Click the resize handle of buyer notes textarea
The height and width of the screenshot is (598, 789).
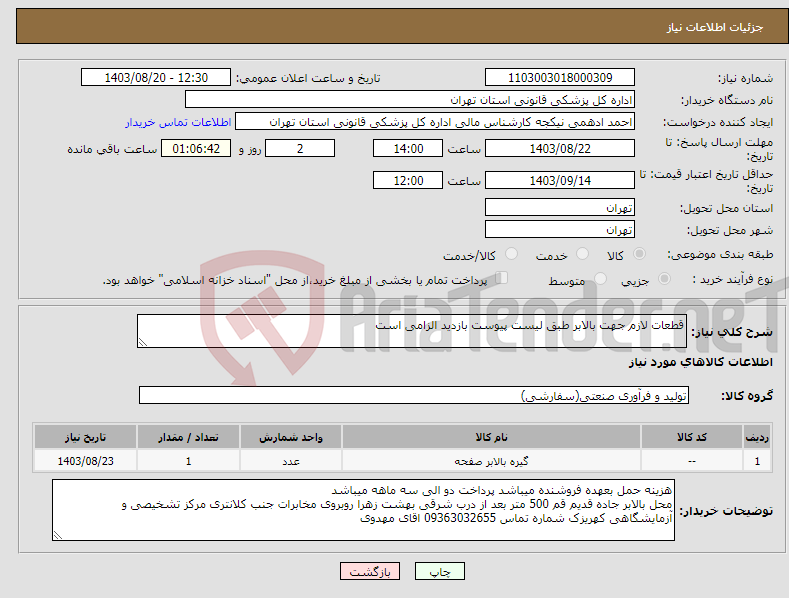pyautogui.click(x=58, y=536)
